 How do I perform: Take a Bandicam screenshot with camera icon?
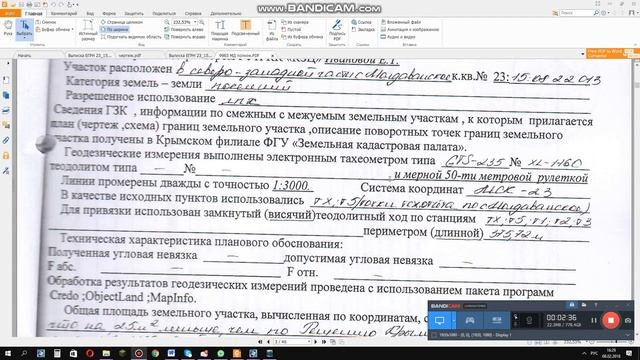tap(628, 321)
